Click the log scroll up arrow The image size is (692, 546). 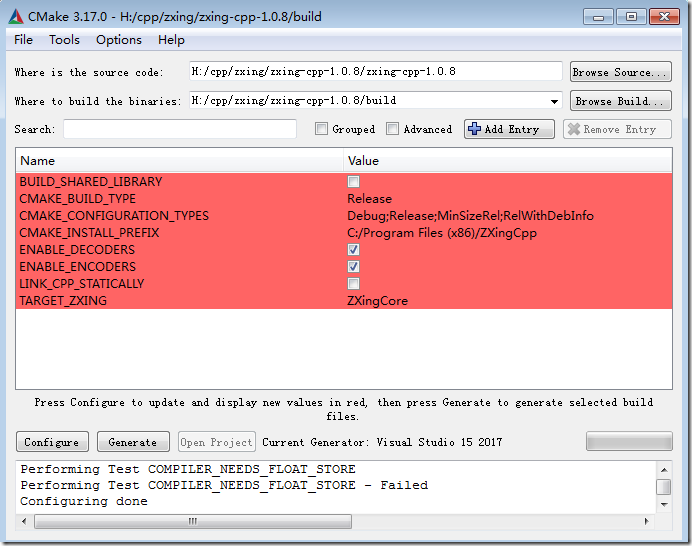(x=664, y=469)
